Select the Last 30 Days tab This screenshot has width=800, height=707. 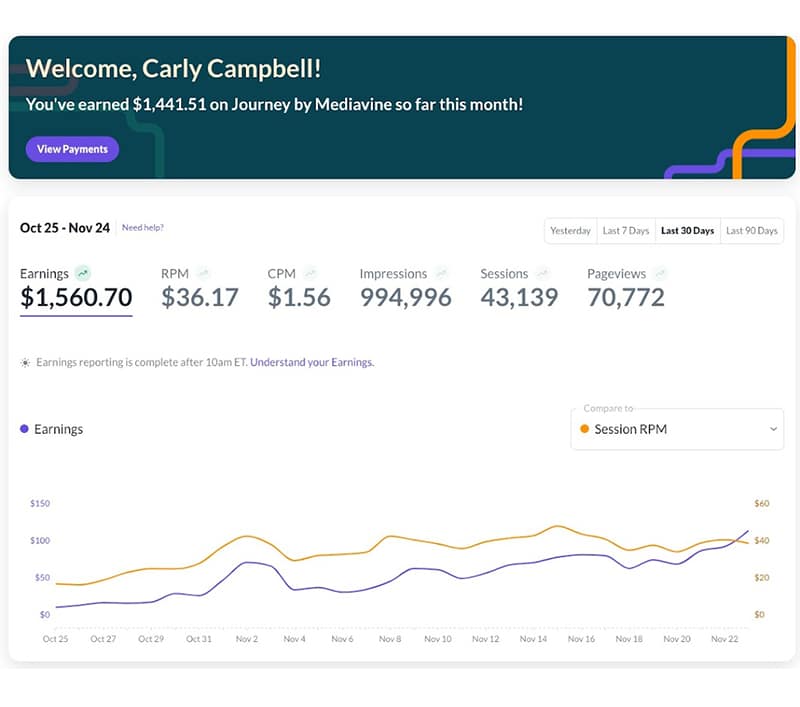click(x=687, y=231)
